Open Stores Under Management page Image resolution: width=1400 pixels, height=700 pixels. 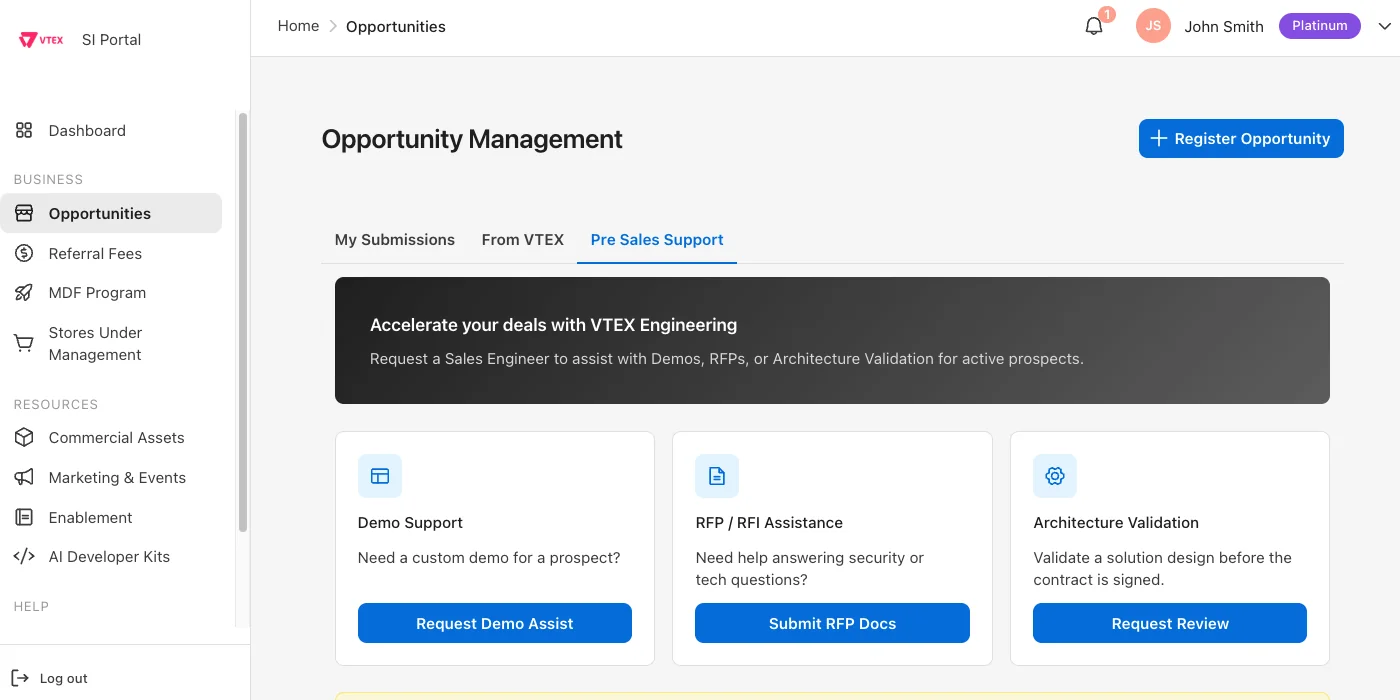pos(111,343)
